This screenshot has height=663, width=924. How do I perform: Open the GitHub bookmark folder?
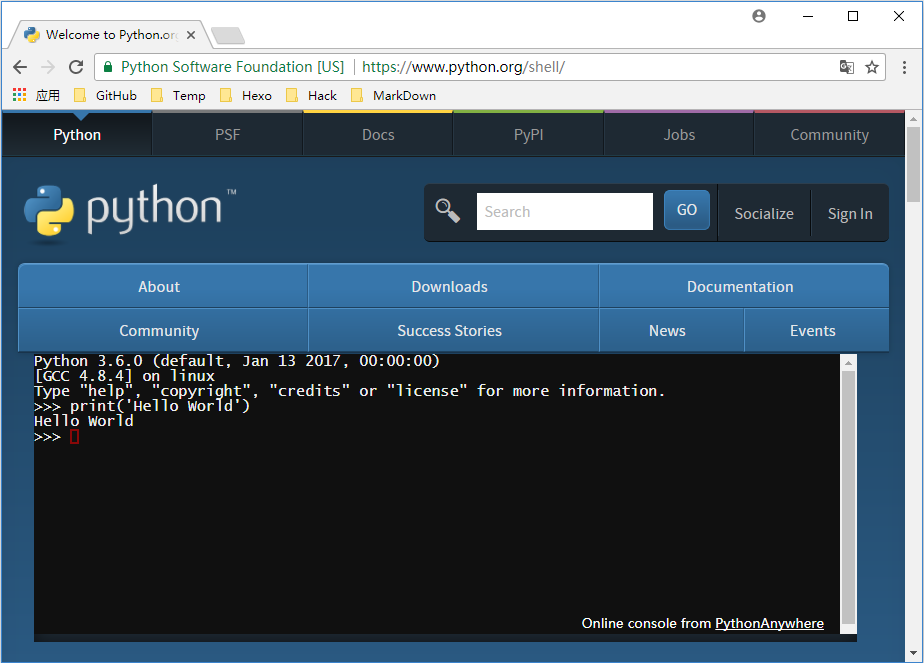[105, 95]
